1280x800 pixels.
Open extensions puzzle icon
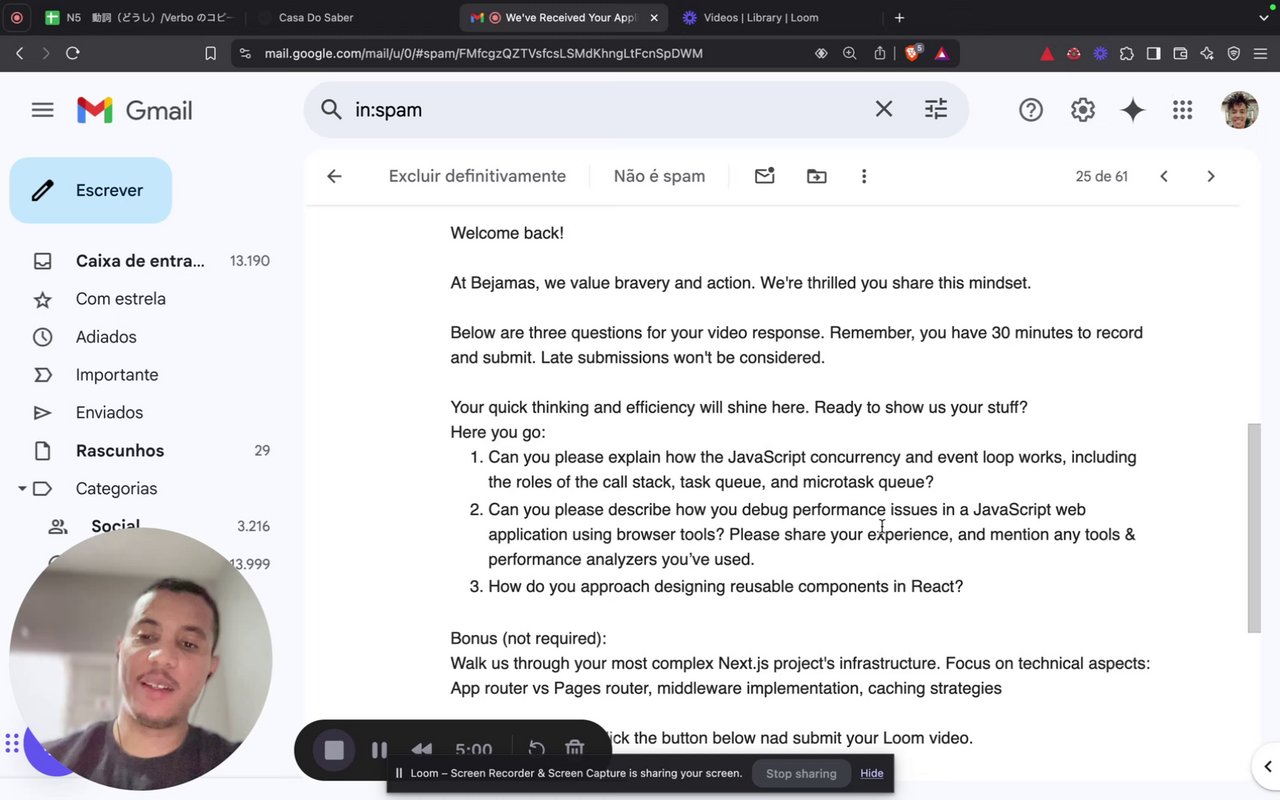pyautogui.click(x=1127, y=53)
